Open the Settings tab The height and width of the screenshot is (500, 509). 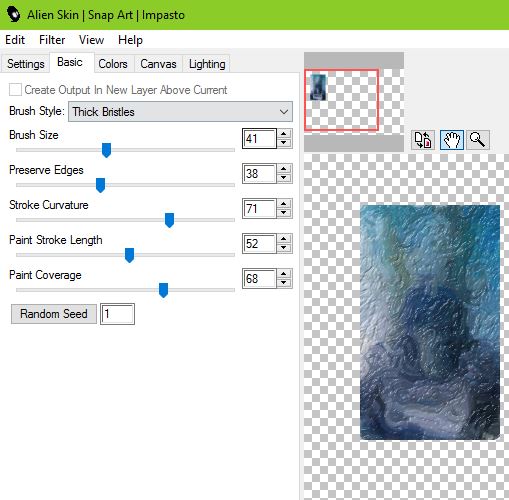[26, 64]
